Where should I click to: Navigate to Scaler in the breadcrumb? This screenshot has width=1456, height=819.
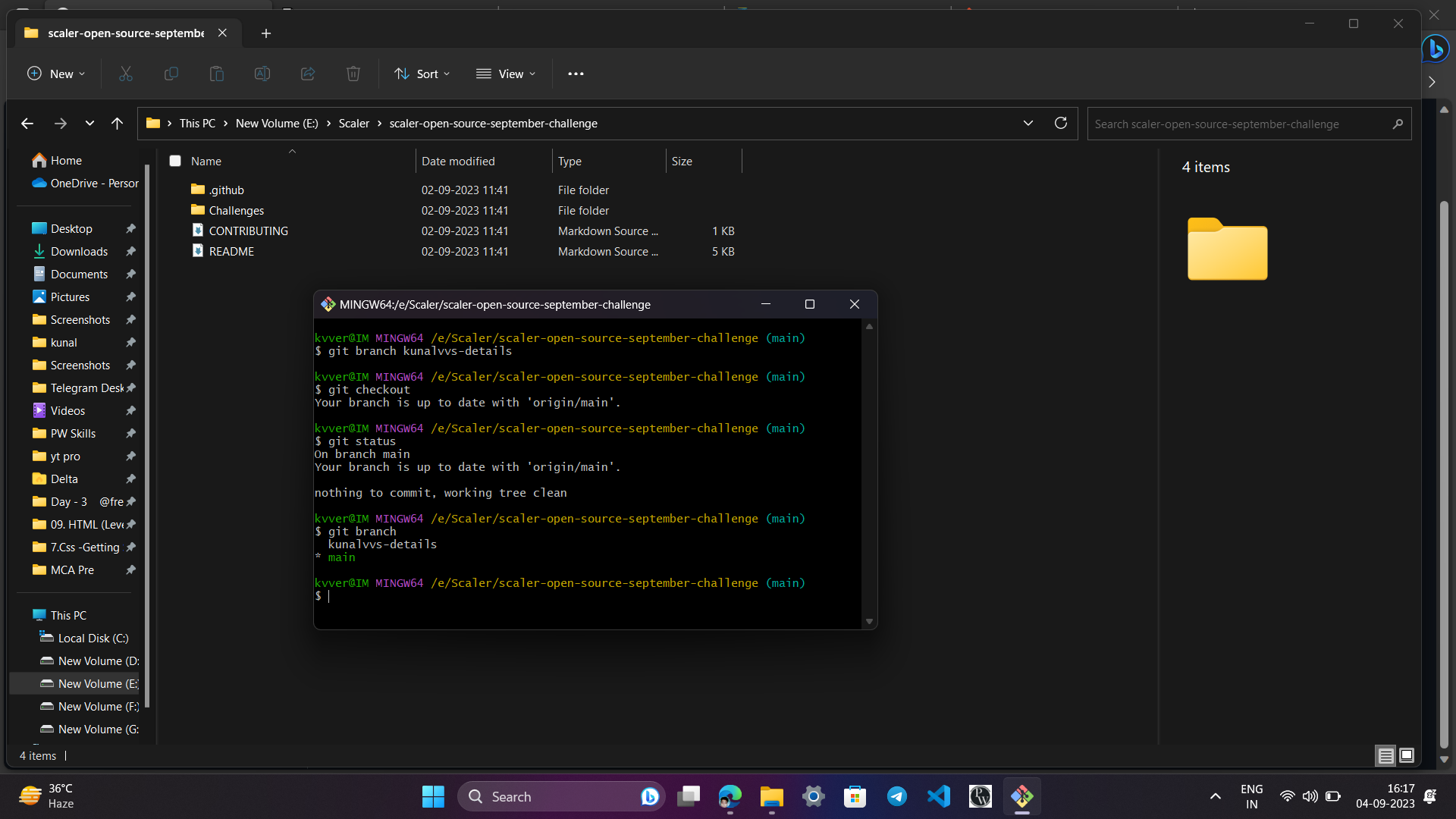tap(353, 123)
